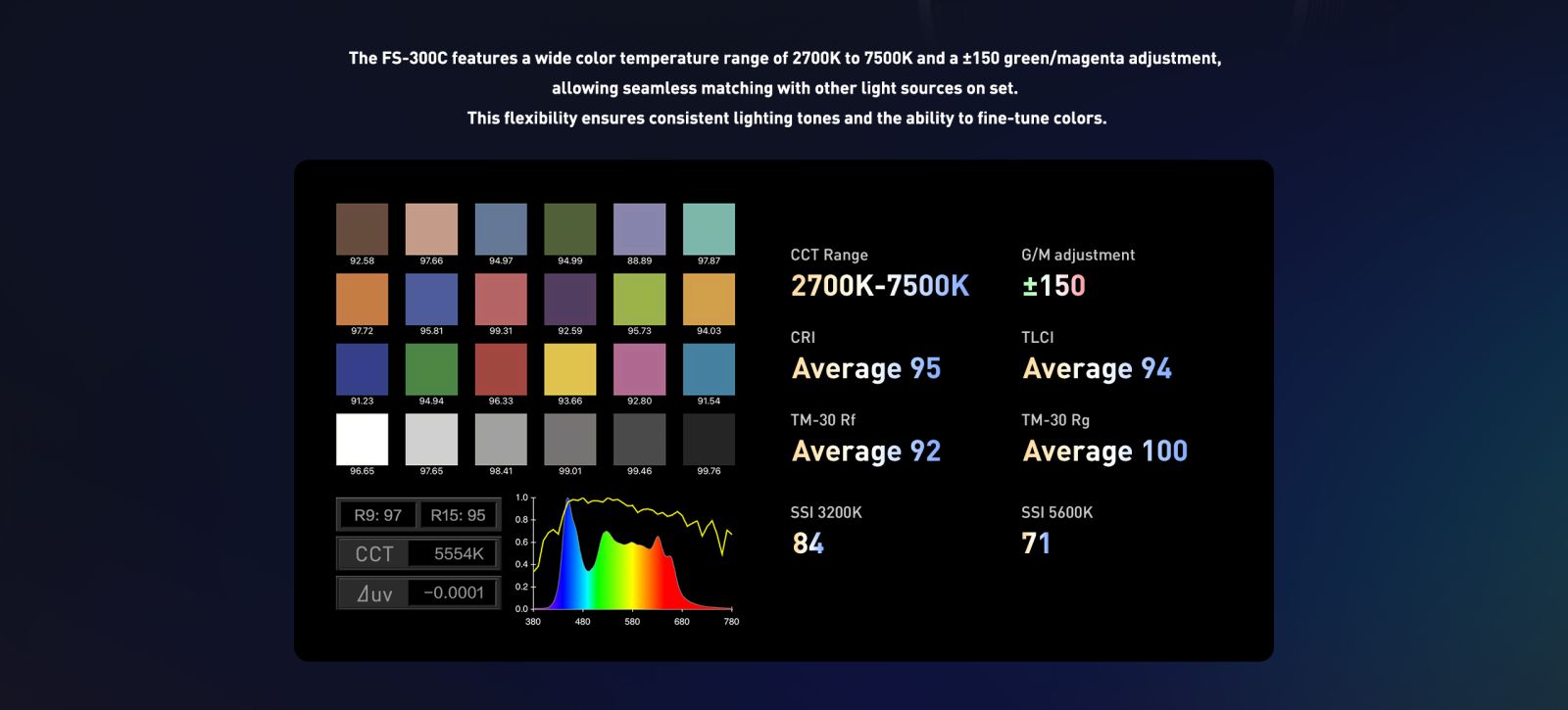Select the teal swatch labeled 97.87
Screen dimensions: 1568x710
709,229
